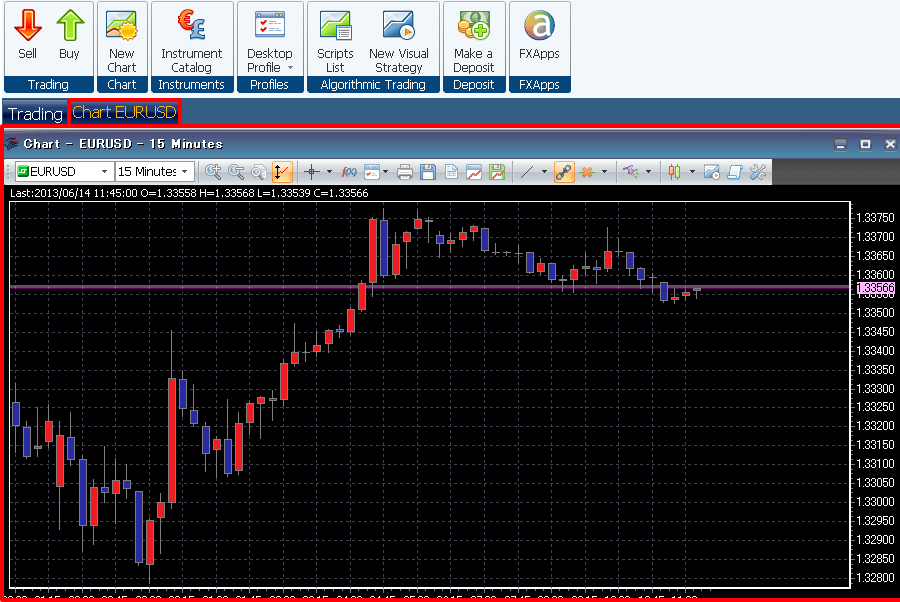Click the purple current price line on the chart
Image resolution: width=900 pixels, height=602 pixels.
pos(429,286)
